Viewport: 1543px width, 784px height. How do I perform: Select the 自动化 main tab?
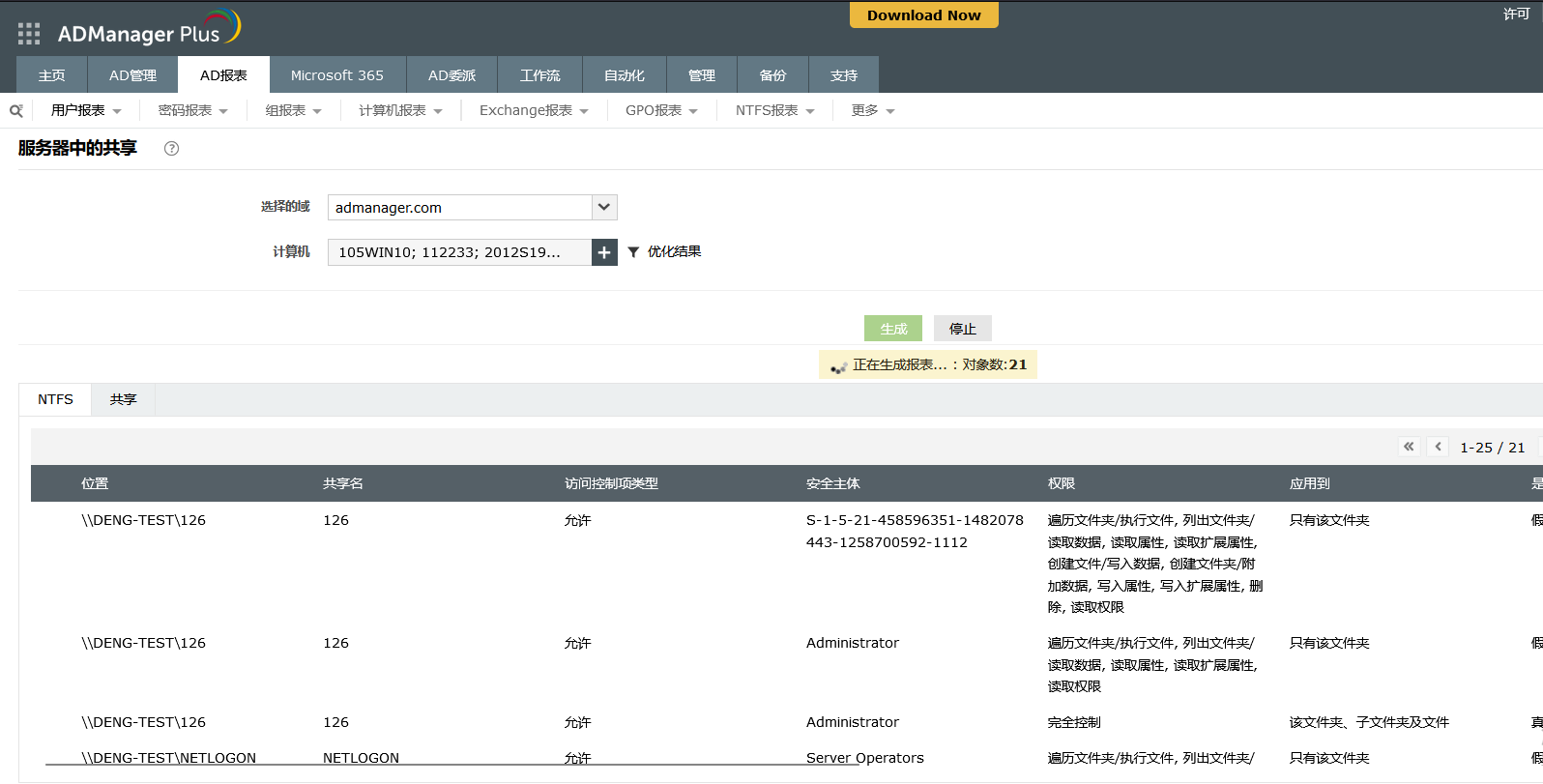pos(624,75)
